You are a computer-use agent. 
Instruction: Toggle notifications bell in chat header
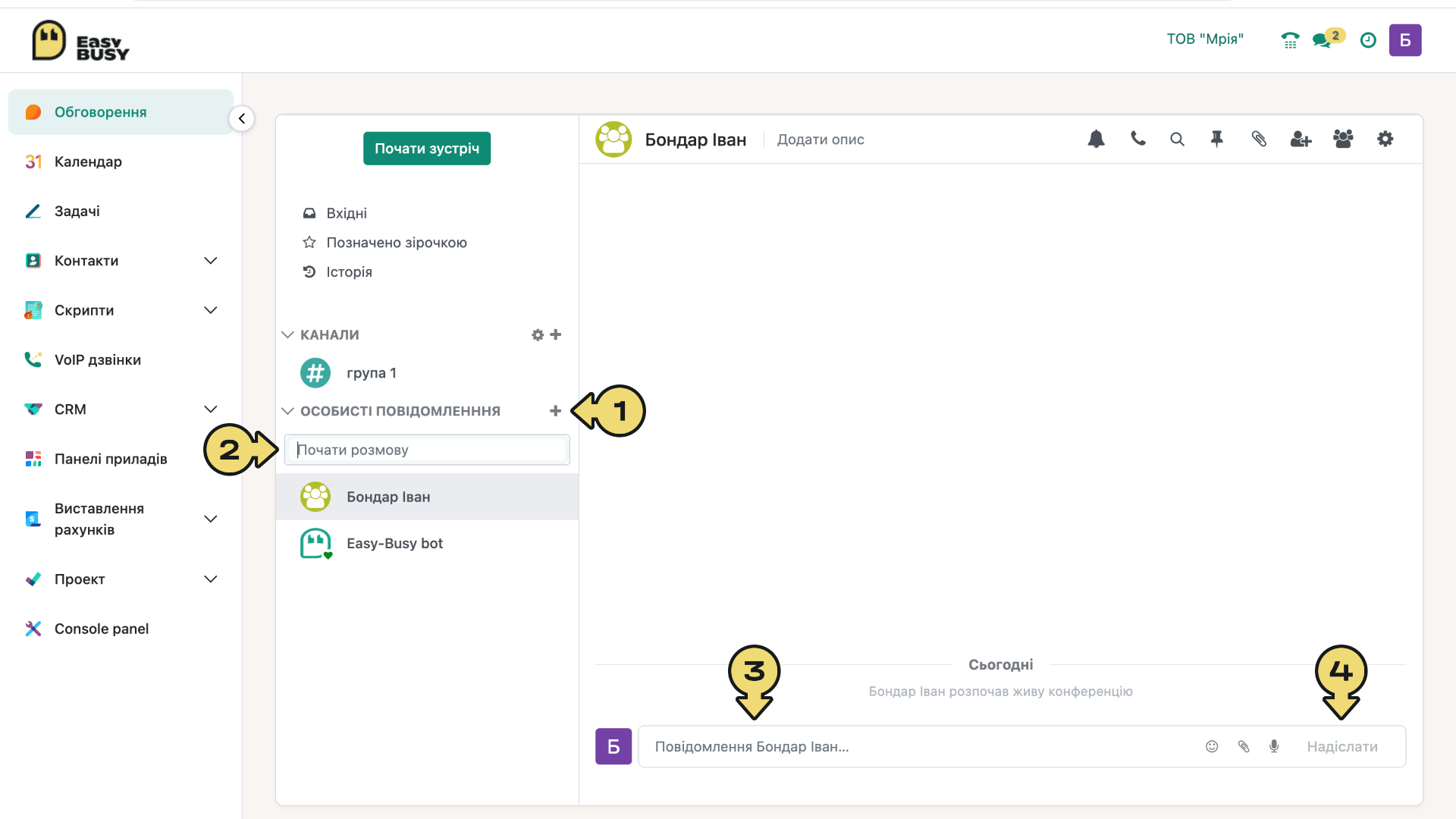[x=1096, y=139]
